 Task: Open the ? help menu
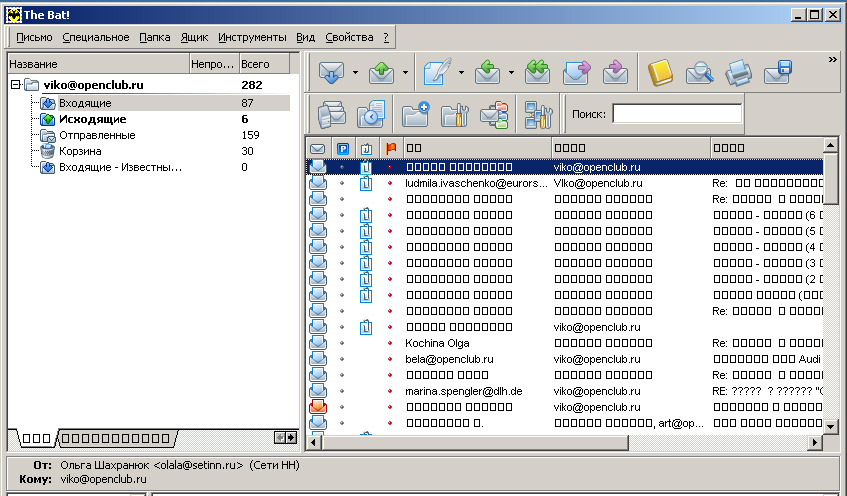point(386,37)
